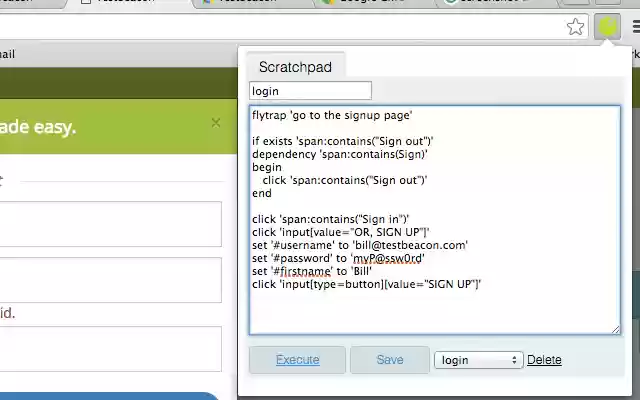
Task: Click the set '#firstname' to 'Bill' line
Action: 312,271
